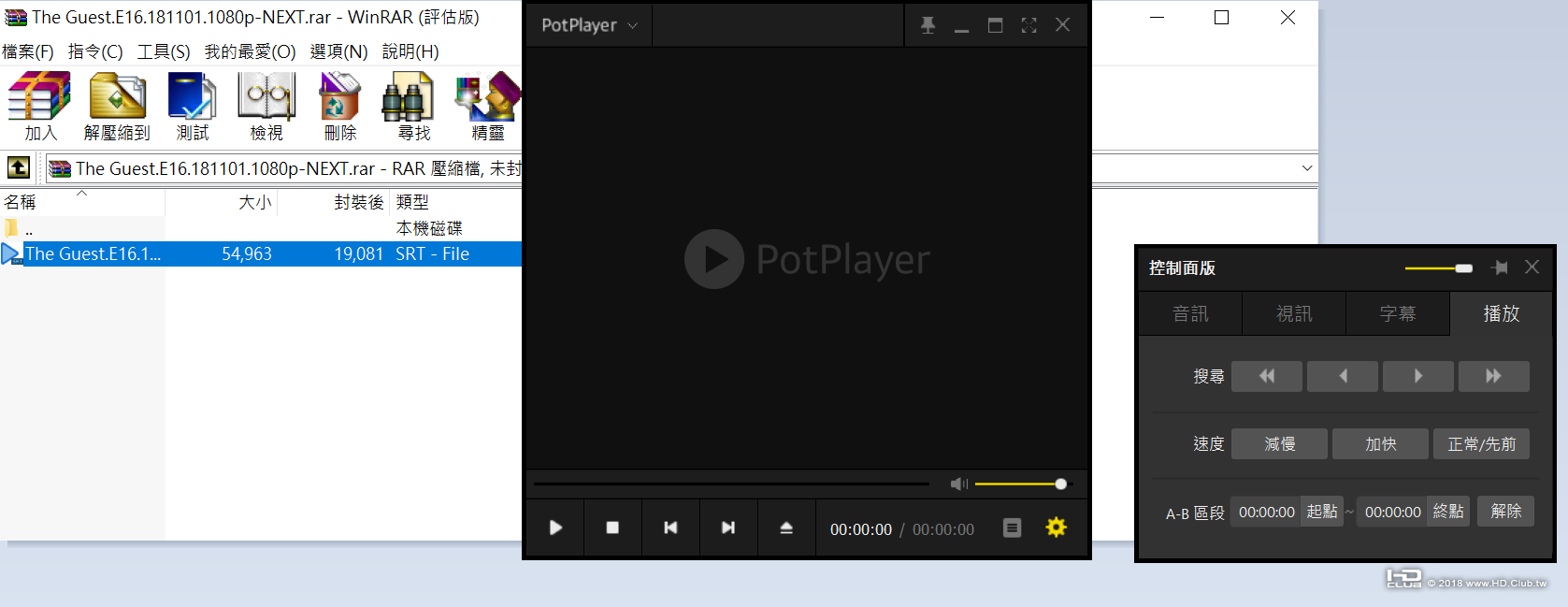
Task: Click the single-arrow step forward seek button
Action: [x=1418, y=376]
